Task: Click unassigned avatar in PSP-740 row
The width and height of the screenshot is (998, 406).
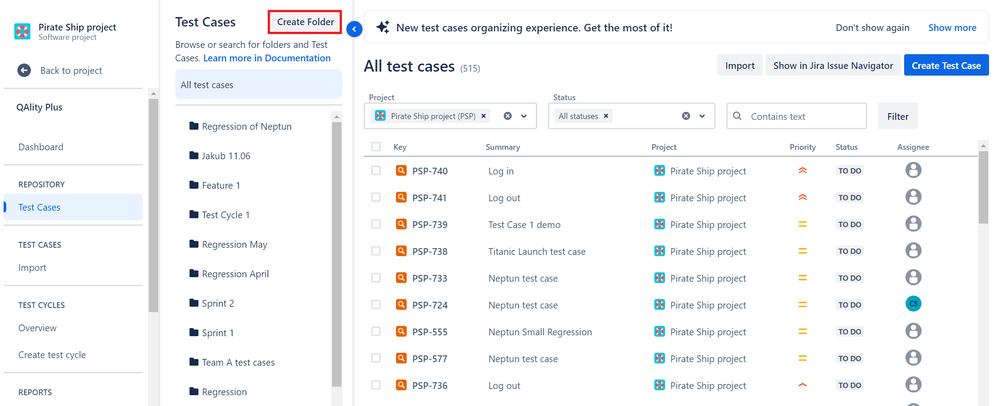Action: 913,171
